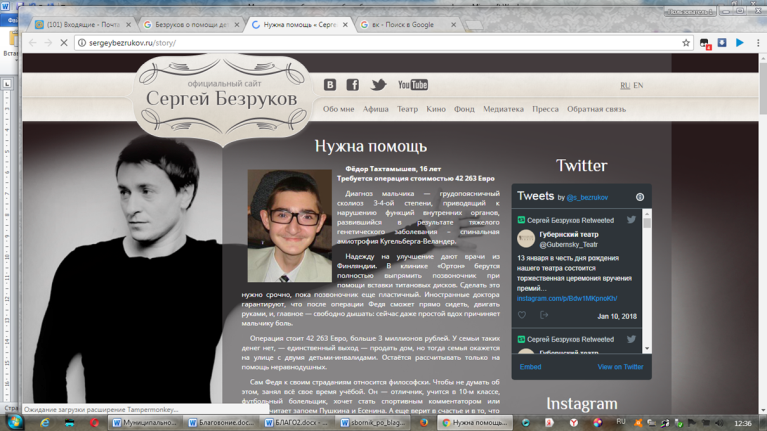Viewport: 767px width, 431px height.
Task: Click the Twitter bird icon in the header
Action: coord(378,85)
